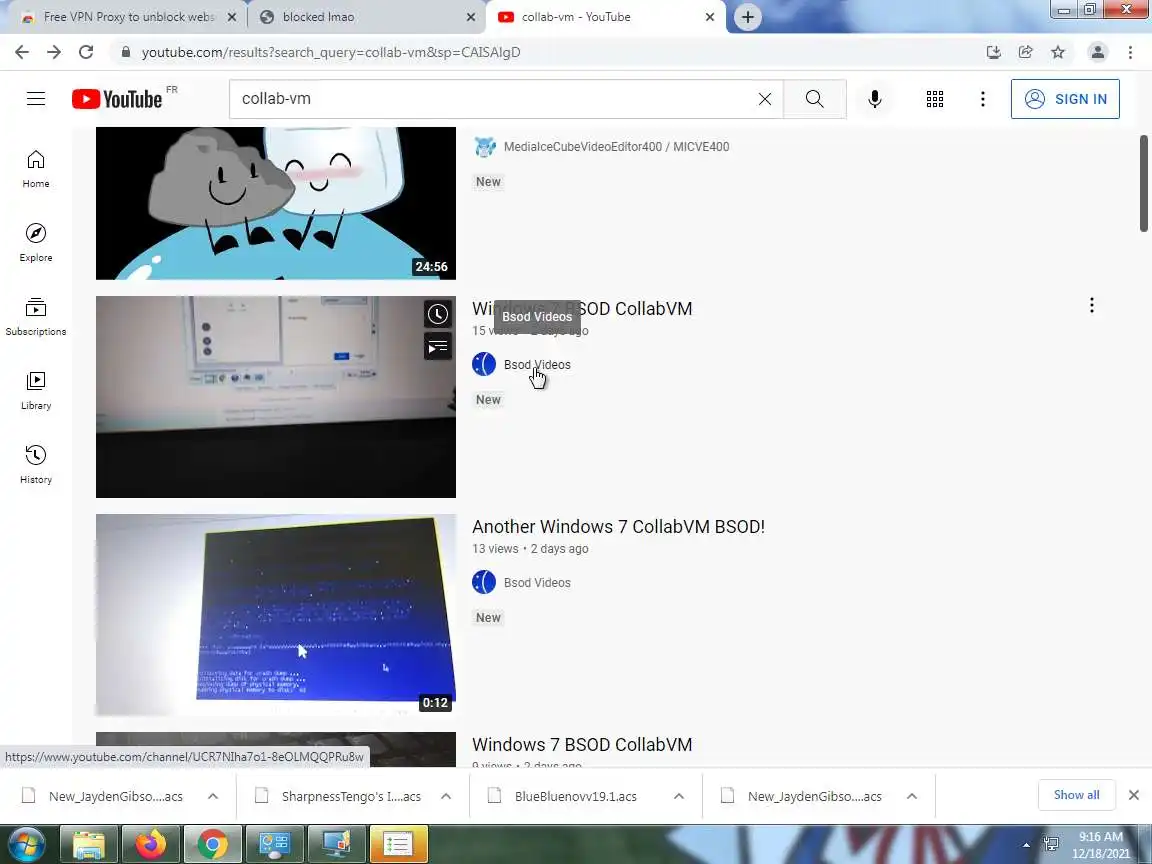Go to Home in the sidebar
Viewport: 1152px width, 864px height.
tap(36, 169)
